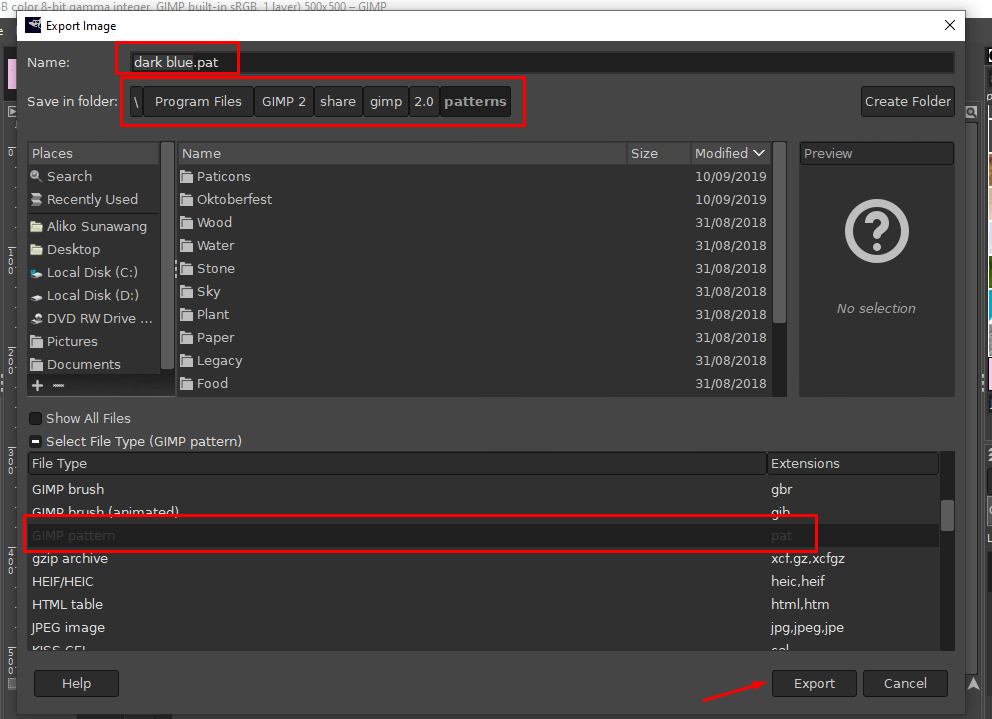
Task: Select the Stone folder
Action: pyautogui.click(x=474, y=268)
